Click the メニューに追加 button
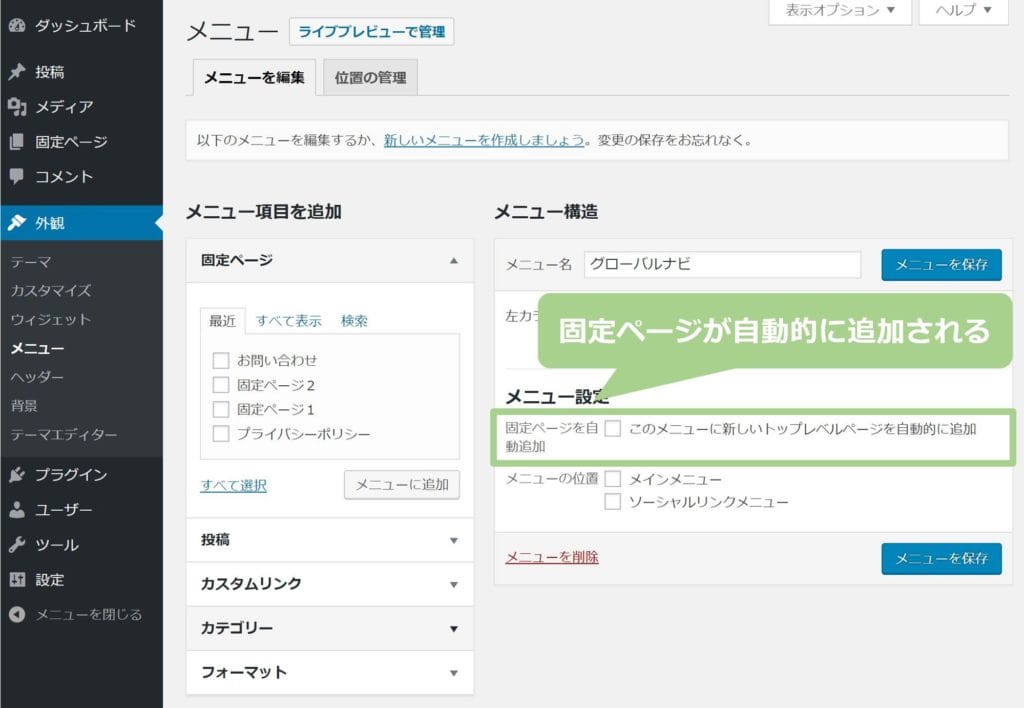Screen dimensions: 1024x708 click(401, 485)
